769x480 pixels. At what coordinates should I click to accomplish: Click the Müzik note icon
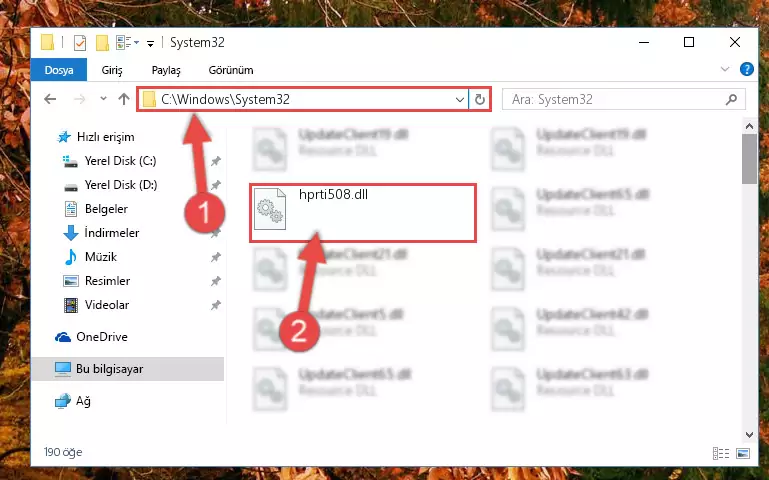(x=71, y=257)
